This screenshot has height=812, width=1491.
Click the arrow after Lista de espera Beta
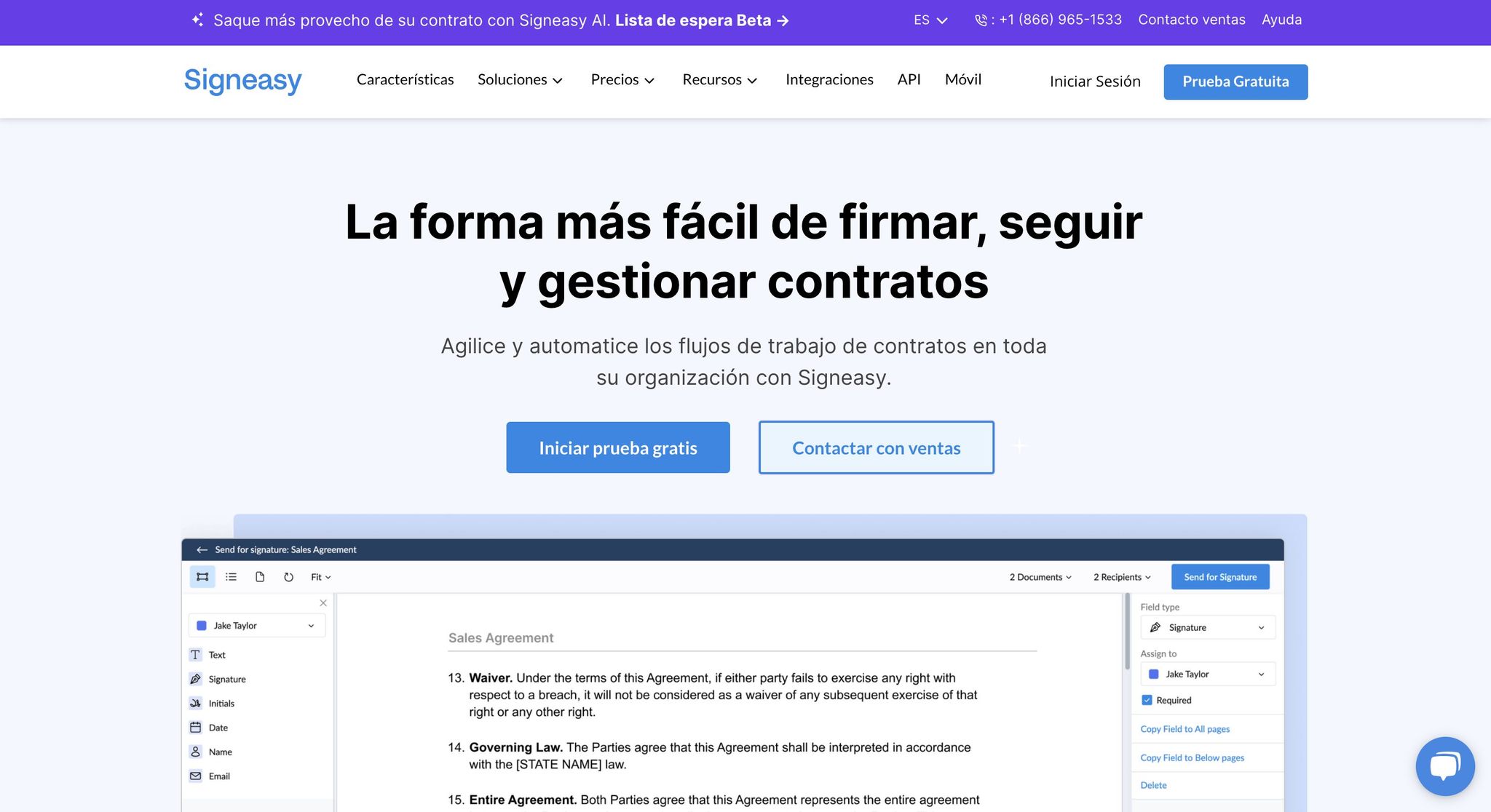pos(783,21)
